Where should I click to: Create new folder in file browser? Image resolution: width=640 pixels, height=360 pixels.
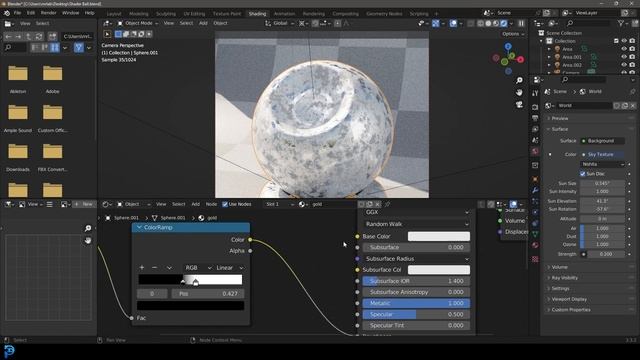52,37
